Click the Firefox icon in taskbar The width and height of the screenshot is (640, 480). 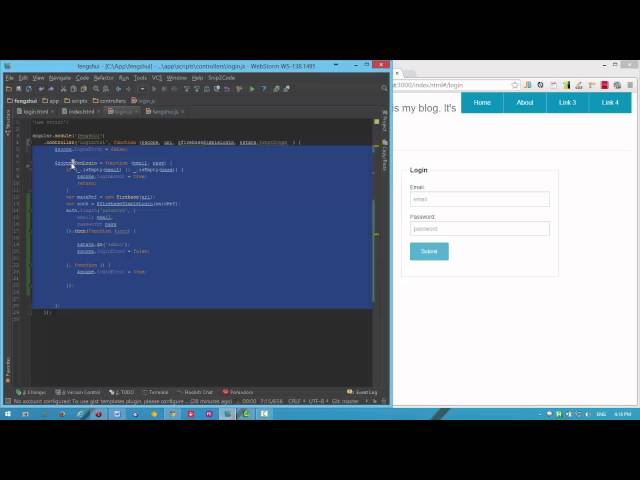click(62, 414)
